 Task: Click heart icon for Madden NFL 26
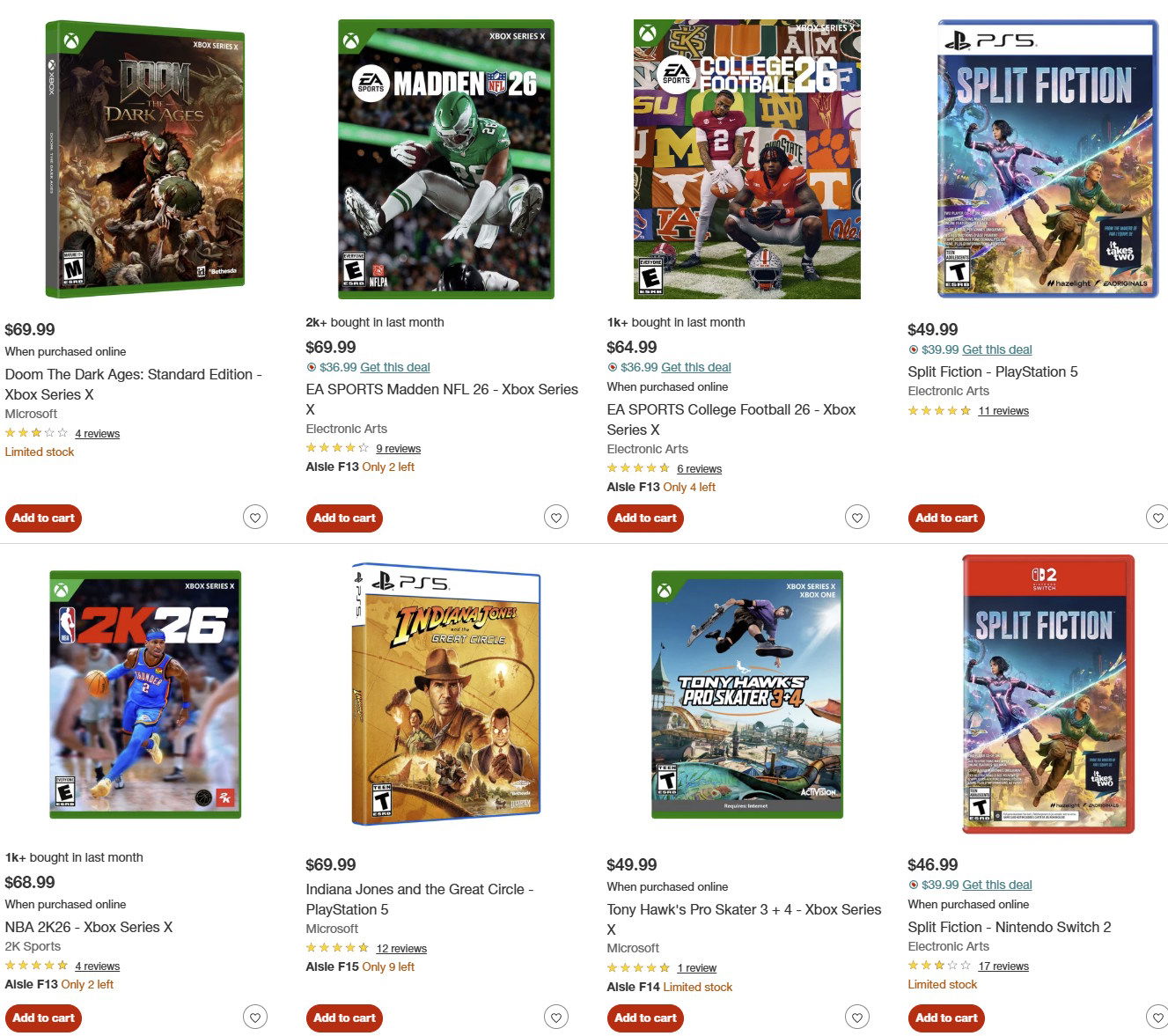556,518
